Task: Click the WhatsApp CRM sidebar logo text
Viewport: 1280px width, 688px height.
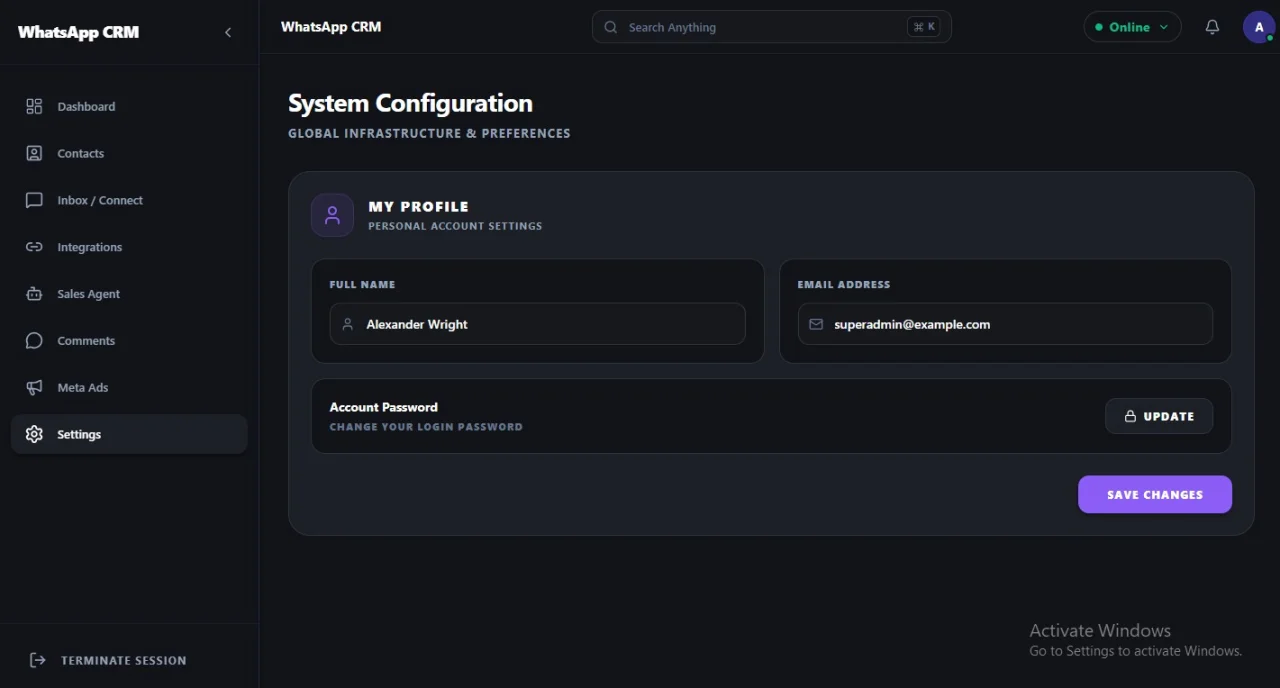Action: coord(78,32)
